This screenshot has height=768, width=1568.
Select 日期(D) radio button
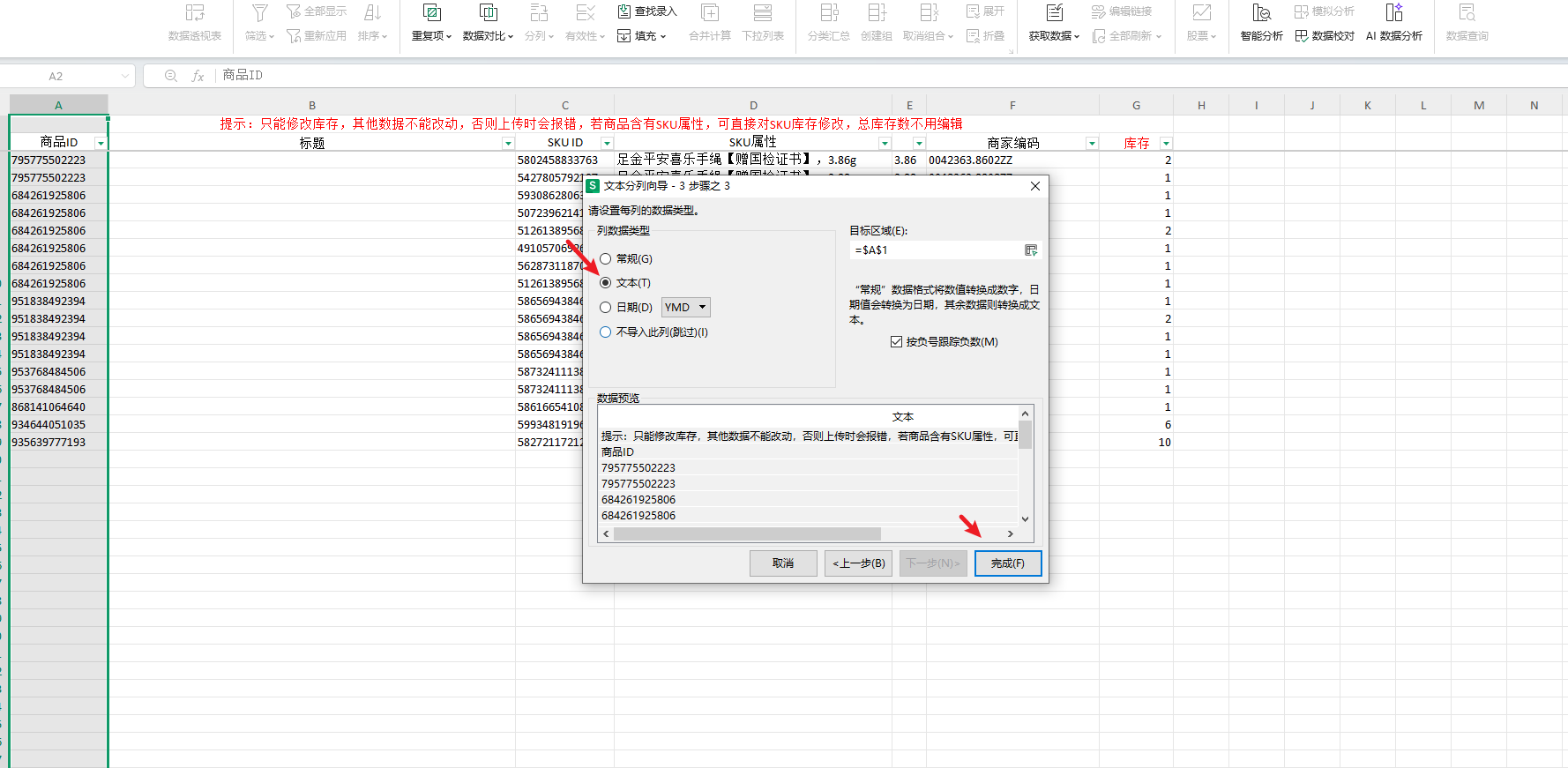606,308
